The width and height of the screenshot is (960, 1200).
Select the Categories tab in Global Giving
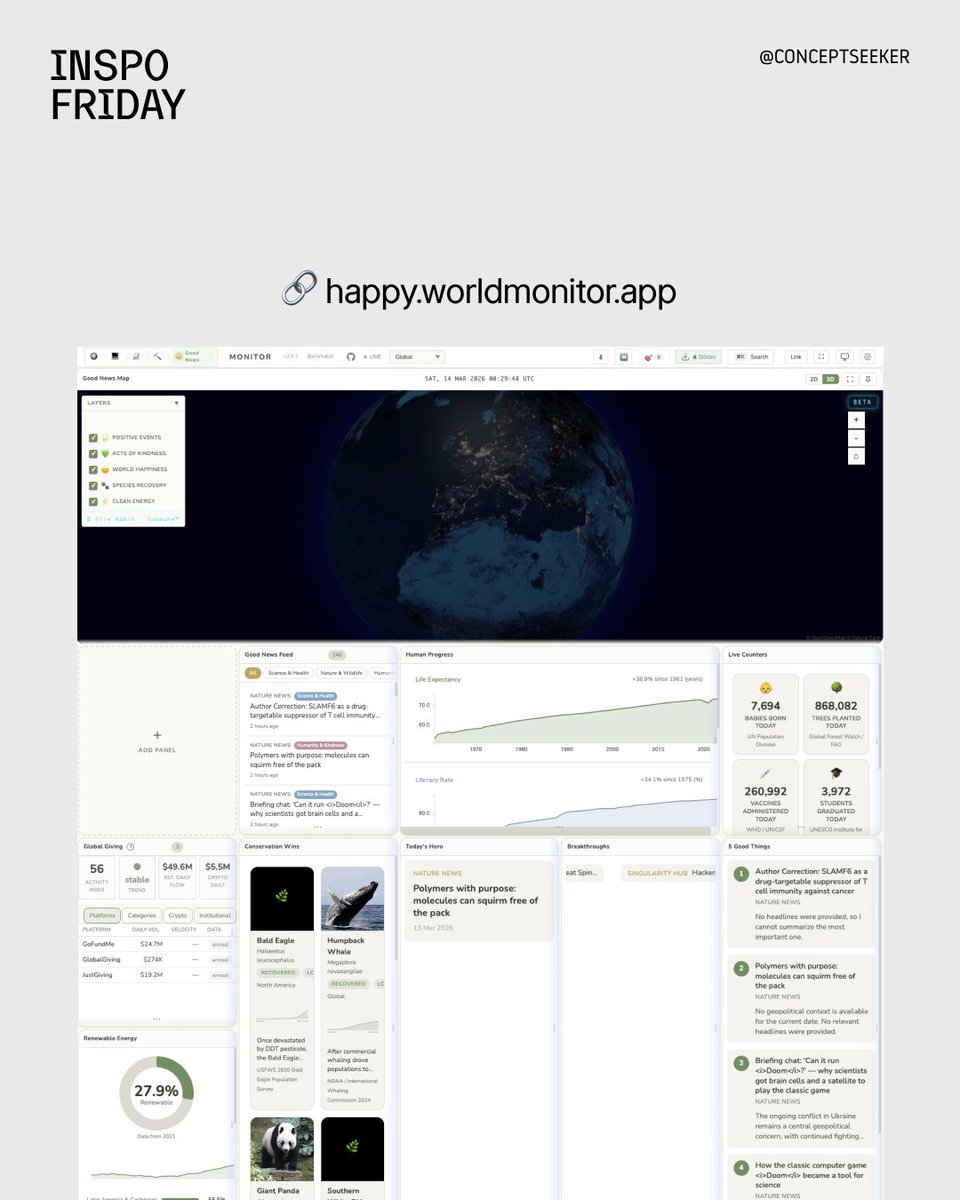(x=142, y=915)
